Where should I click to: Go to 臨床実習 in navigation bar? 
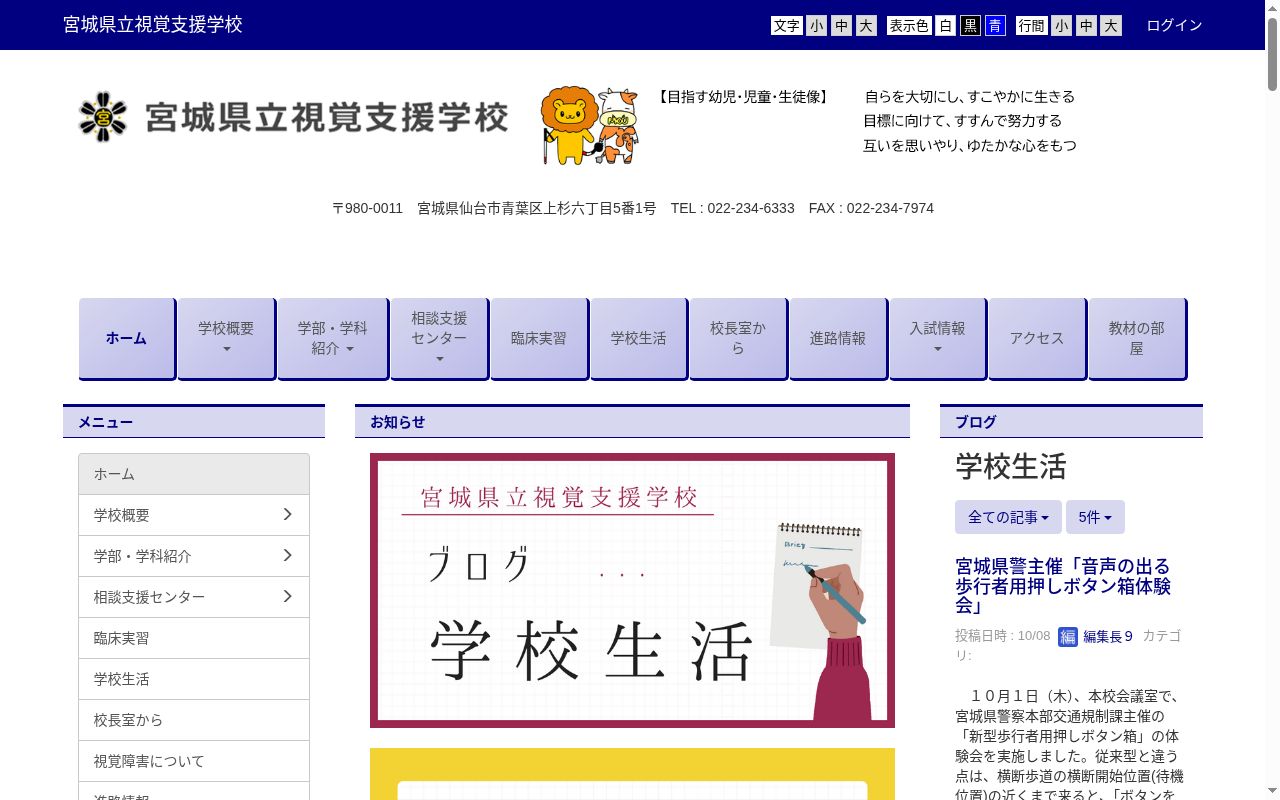point(538,338)
